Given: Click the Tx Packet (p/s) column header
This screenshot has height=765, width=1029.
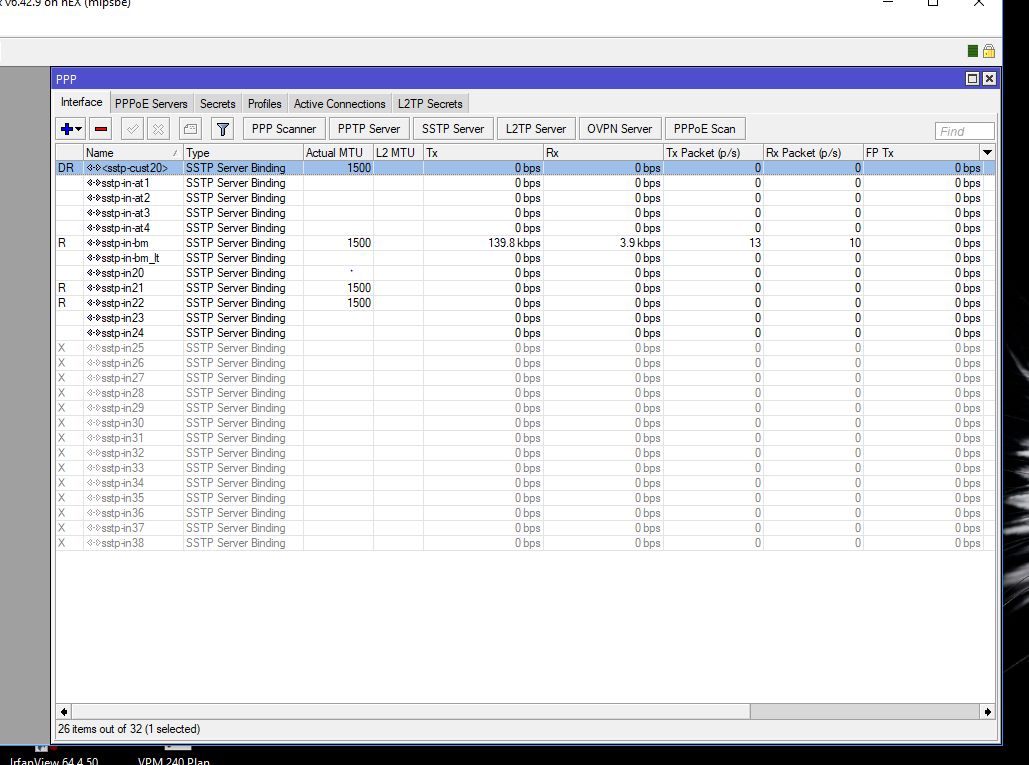Looking at the screenshot, I should click(713, 152).
